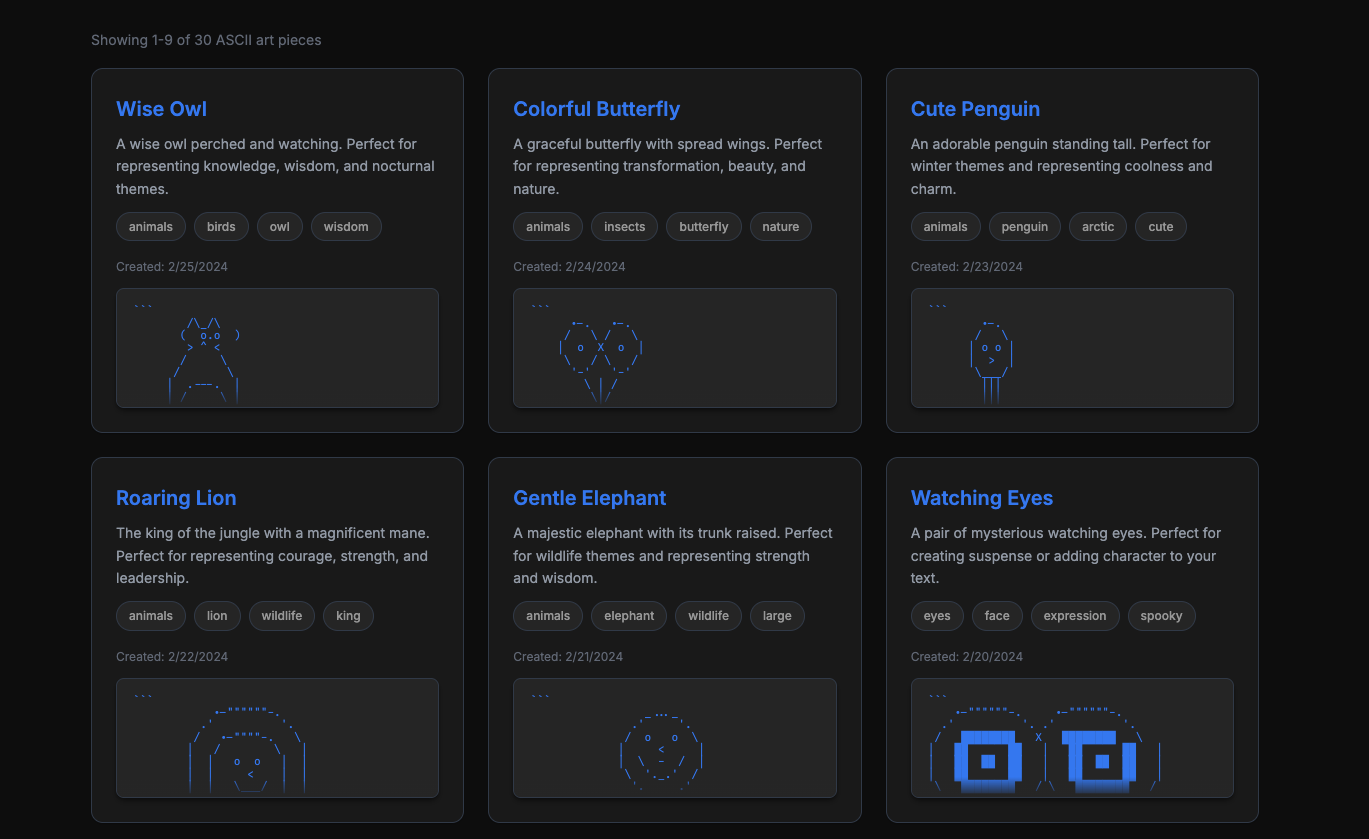Click the 'arctic' tag chip
This screenshot has width=1369, height=839.
[1098, 227]
